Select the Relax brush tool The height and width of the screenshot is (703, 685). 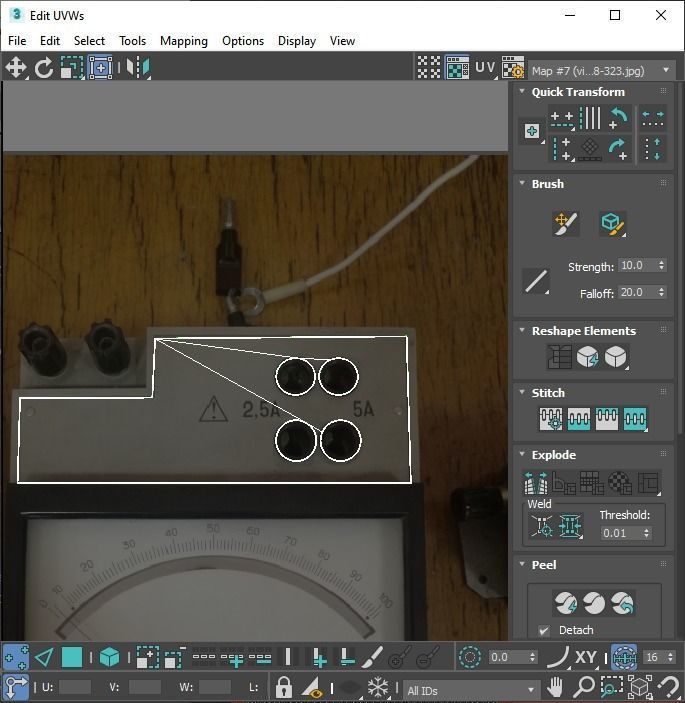pos(612,224)
